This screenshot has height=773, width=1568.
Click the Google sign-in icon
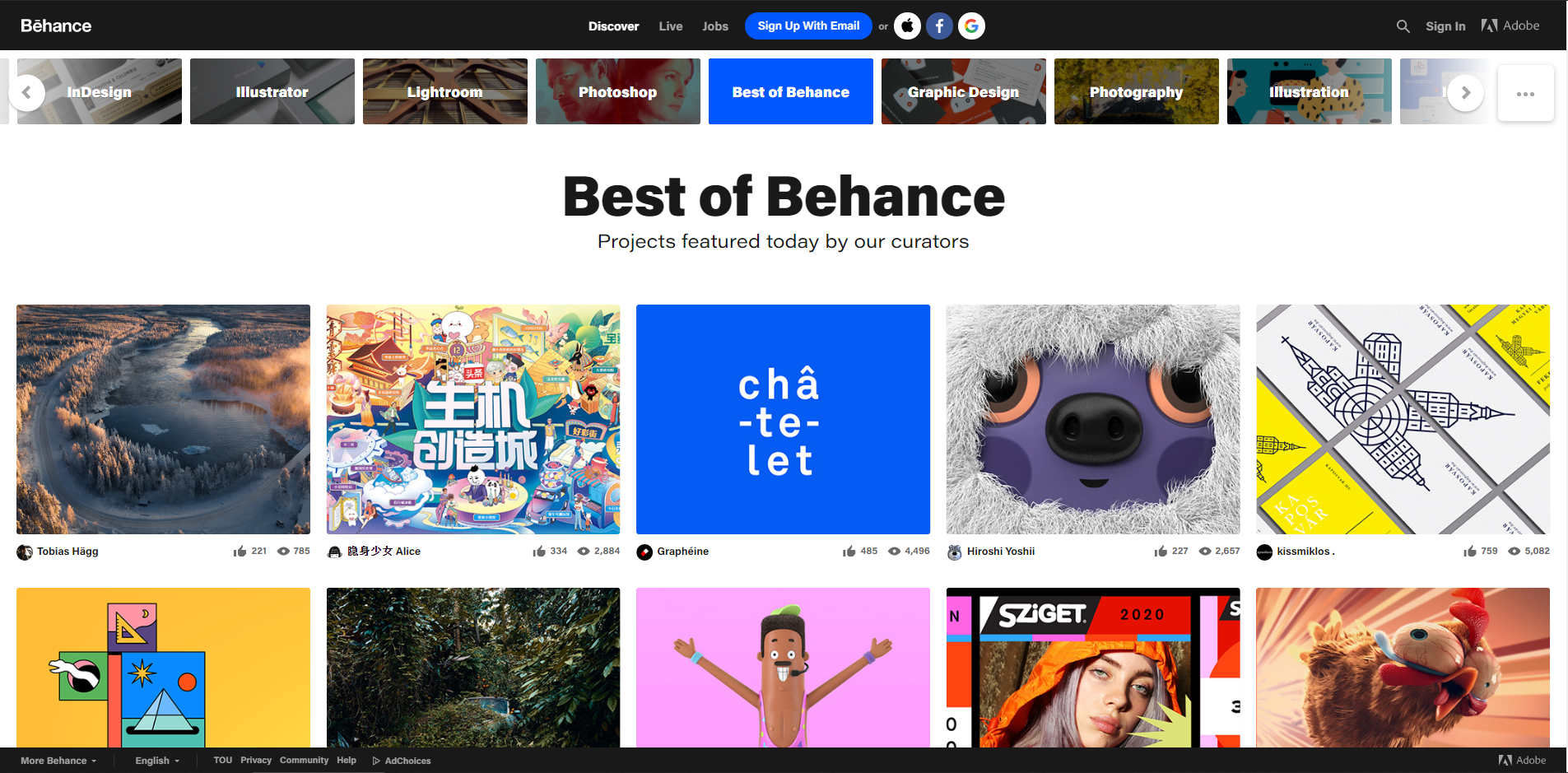click(971, 26)
